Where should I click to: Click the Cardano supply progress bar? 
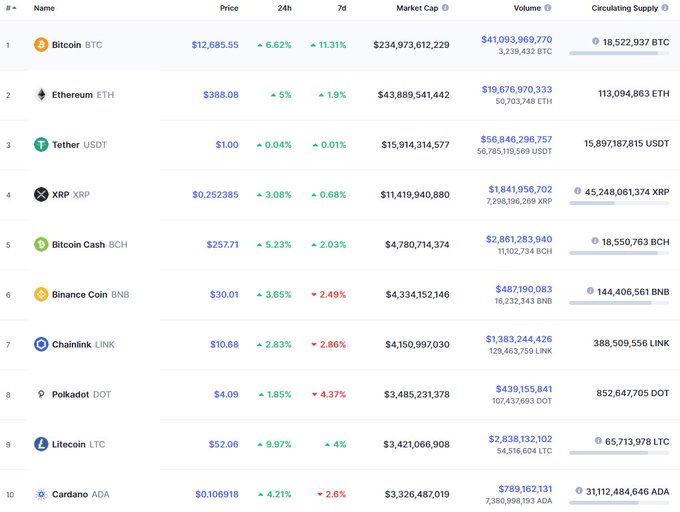click(x=619, y=502)
